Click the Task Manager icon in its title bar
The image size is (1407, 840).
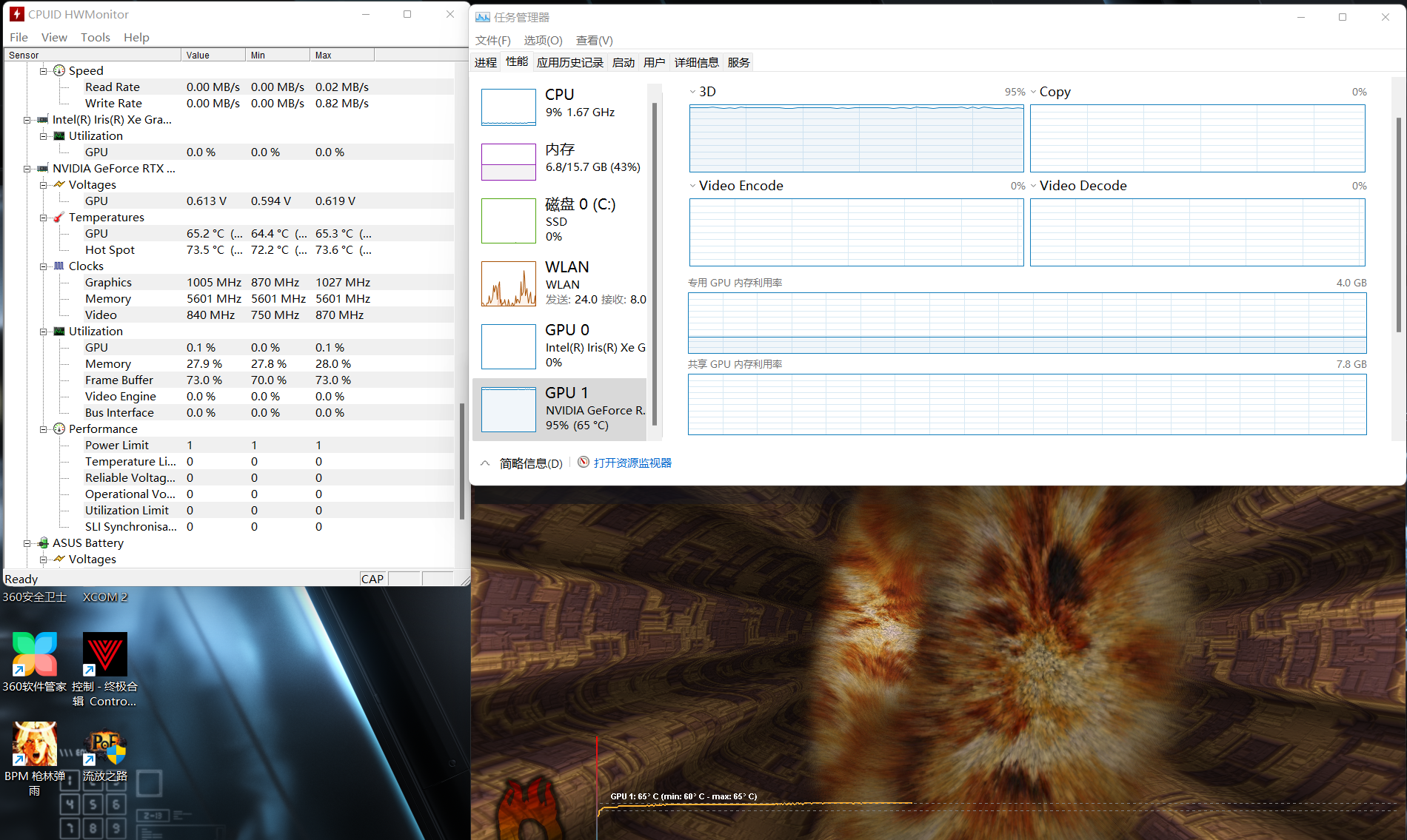point(483,17)
